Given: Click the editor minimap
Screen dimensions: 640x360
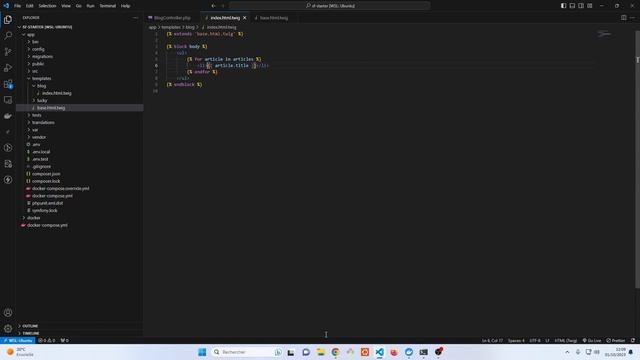Looking at the screenshot, I should 604,34.
